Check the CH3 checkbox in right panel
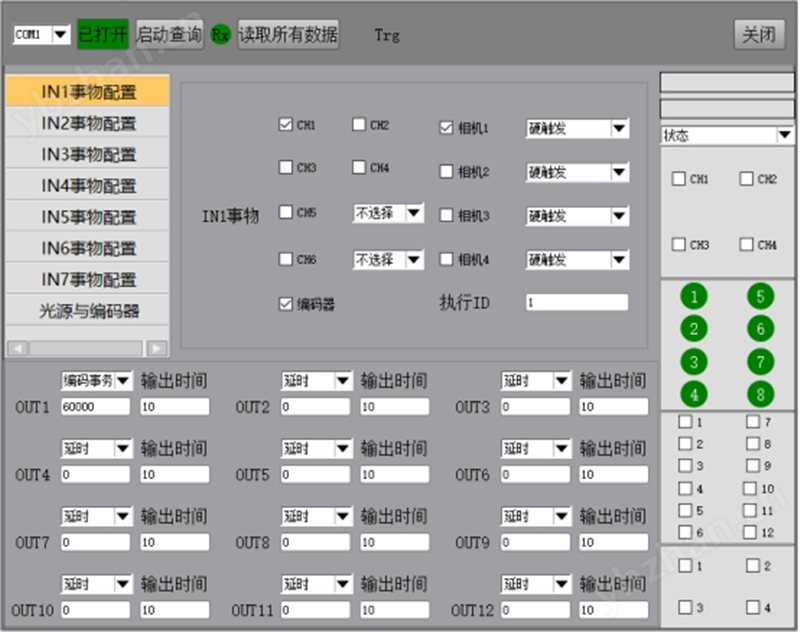Viewport: 800px width, 632px height. [679, 244]
